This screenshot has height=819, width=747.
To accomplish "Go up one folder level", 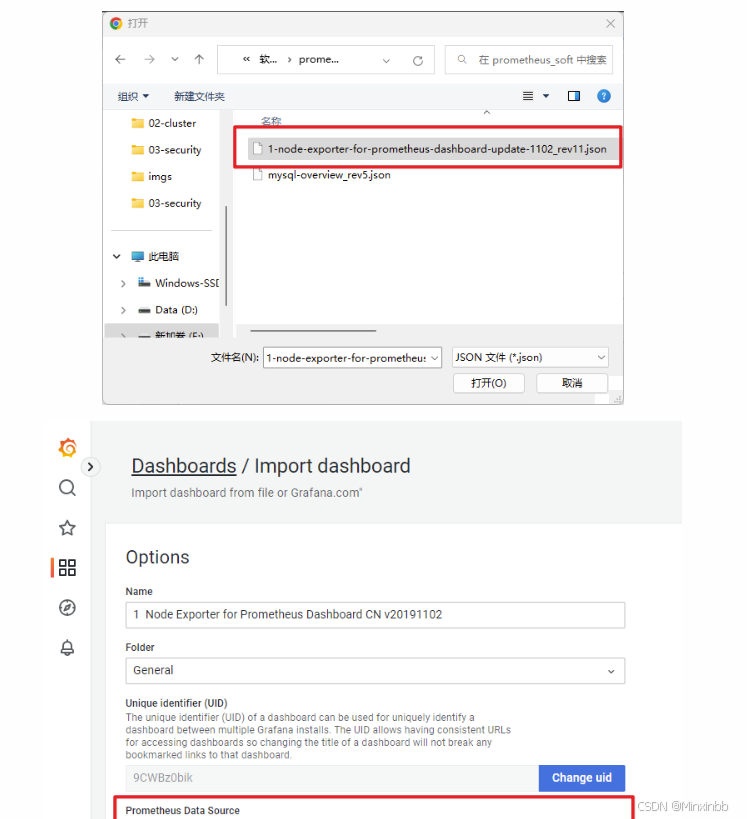I will [x=199, y=60].
